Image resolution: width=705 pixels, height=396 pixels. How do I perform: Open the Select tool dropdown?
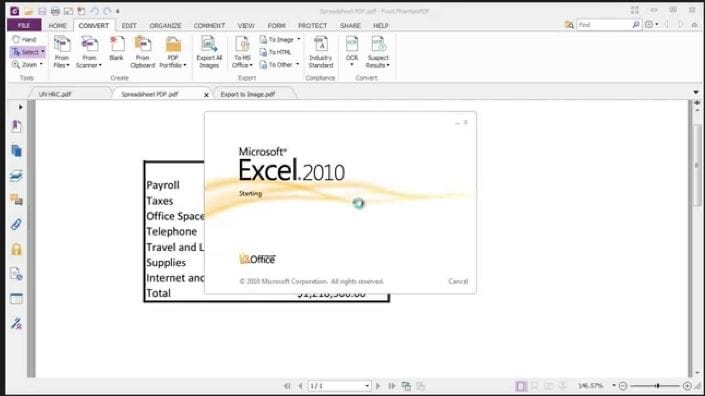43,52
